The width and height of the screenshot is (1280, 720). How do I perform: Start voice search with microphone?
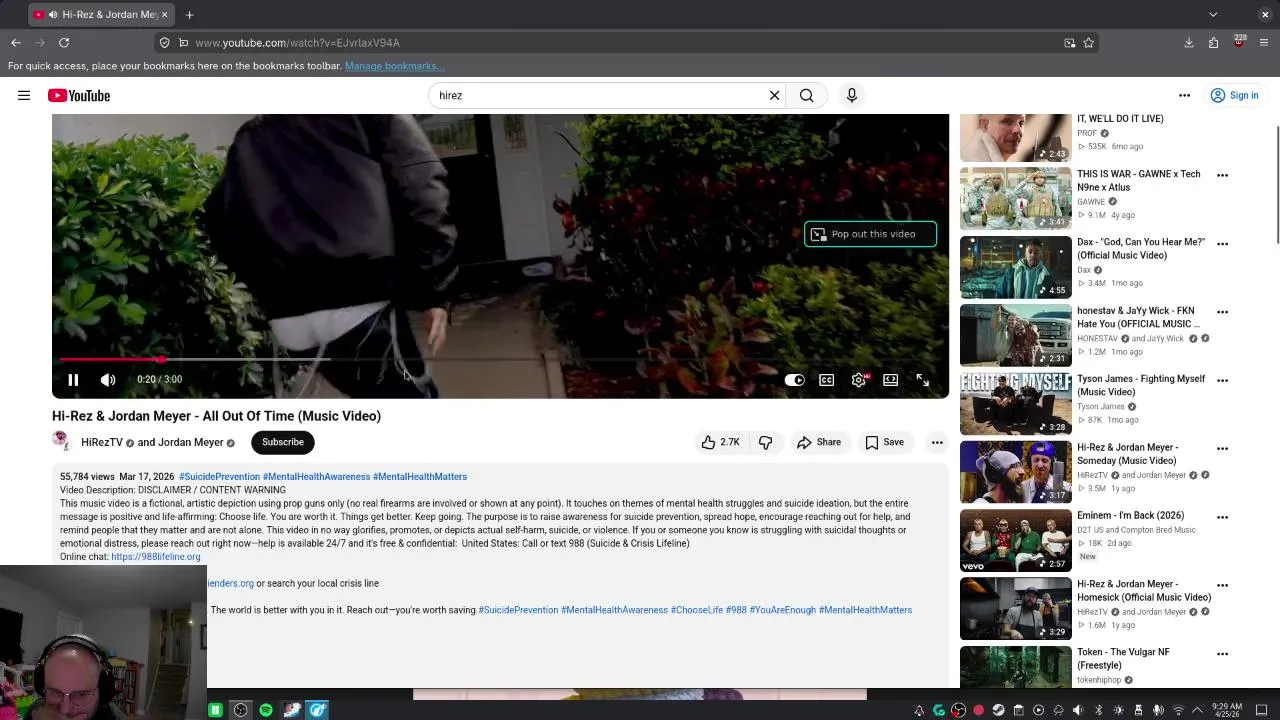[x=852, y=95]
